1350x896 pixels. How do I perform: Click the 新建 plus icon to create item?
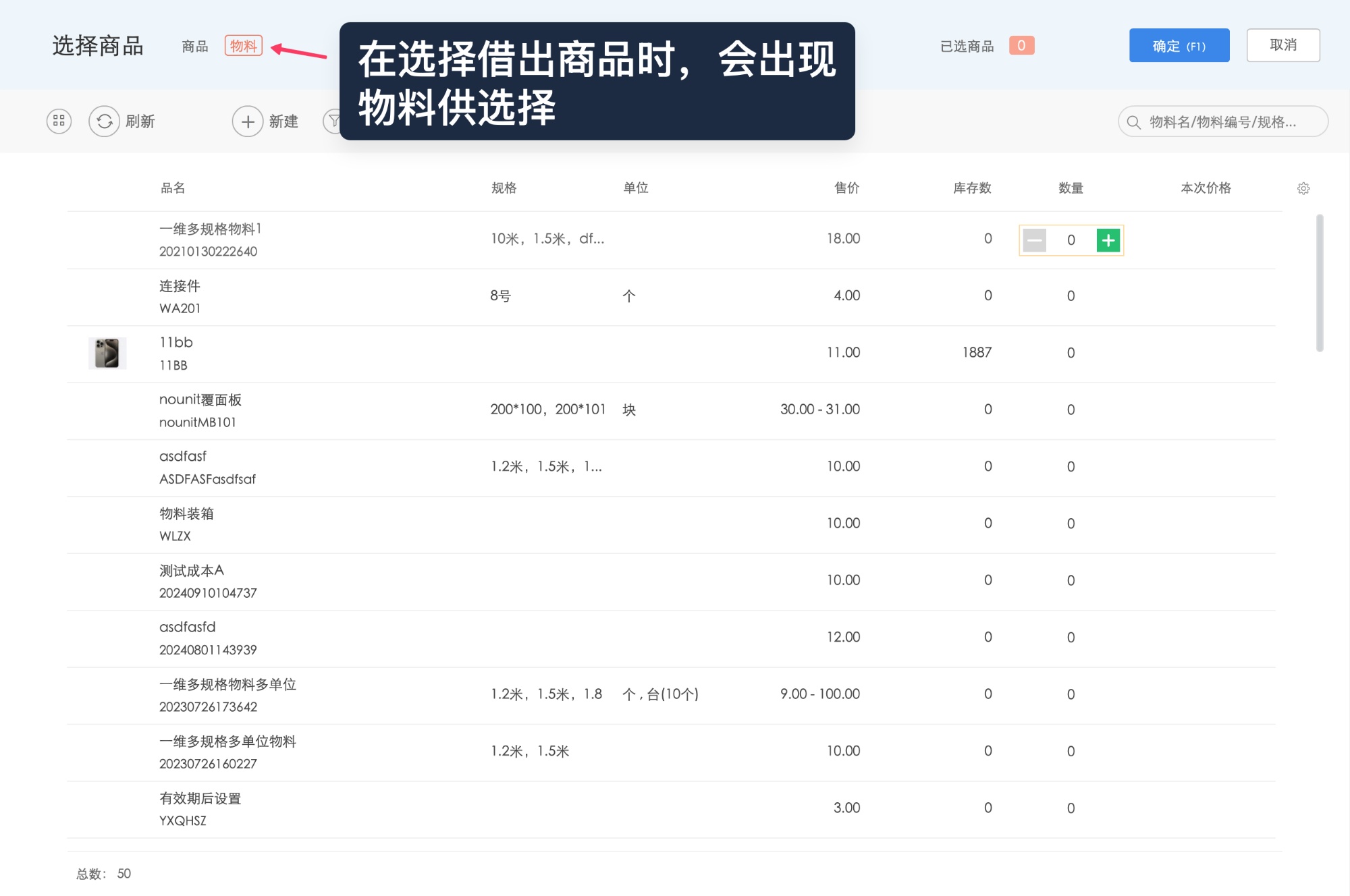coord(248,121)
